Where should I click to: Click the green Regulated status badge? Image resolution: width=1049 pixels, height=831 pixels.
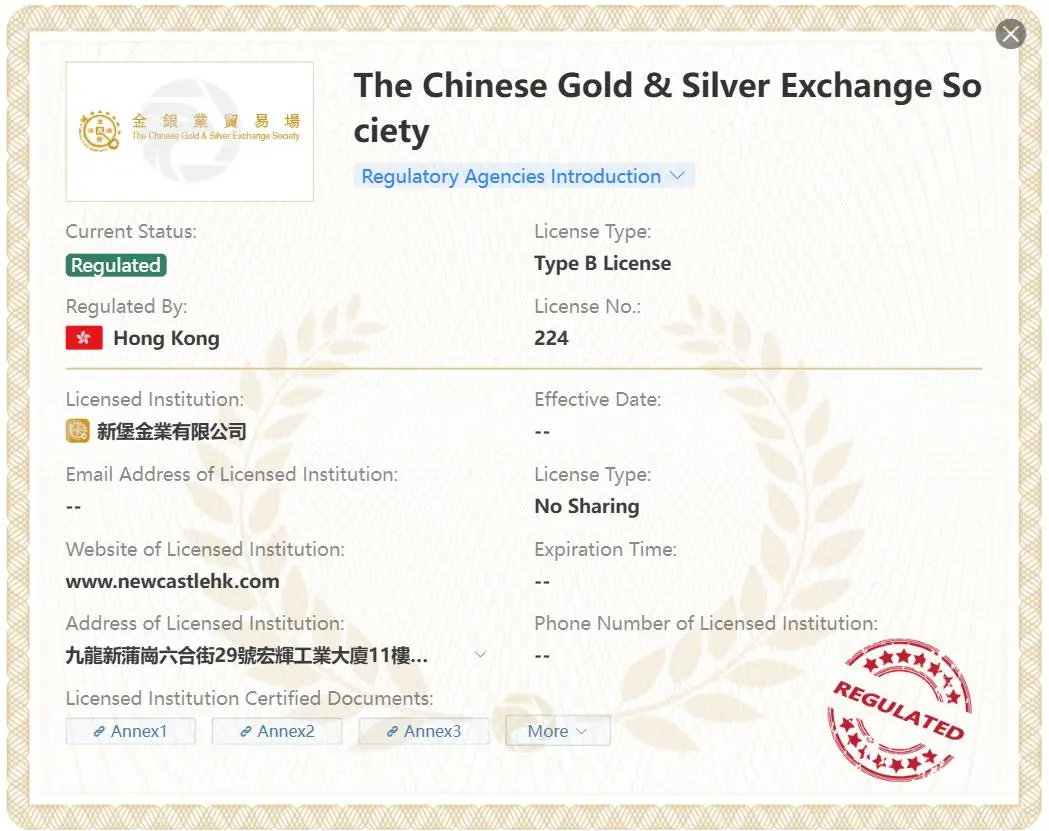tap(116, 265)
